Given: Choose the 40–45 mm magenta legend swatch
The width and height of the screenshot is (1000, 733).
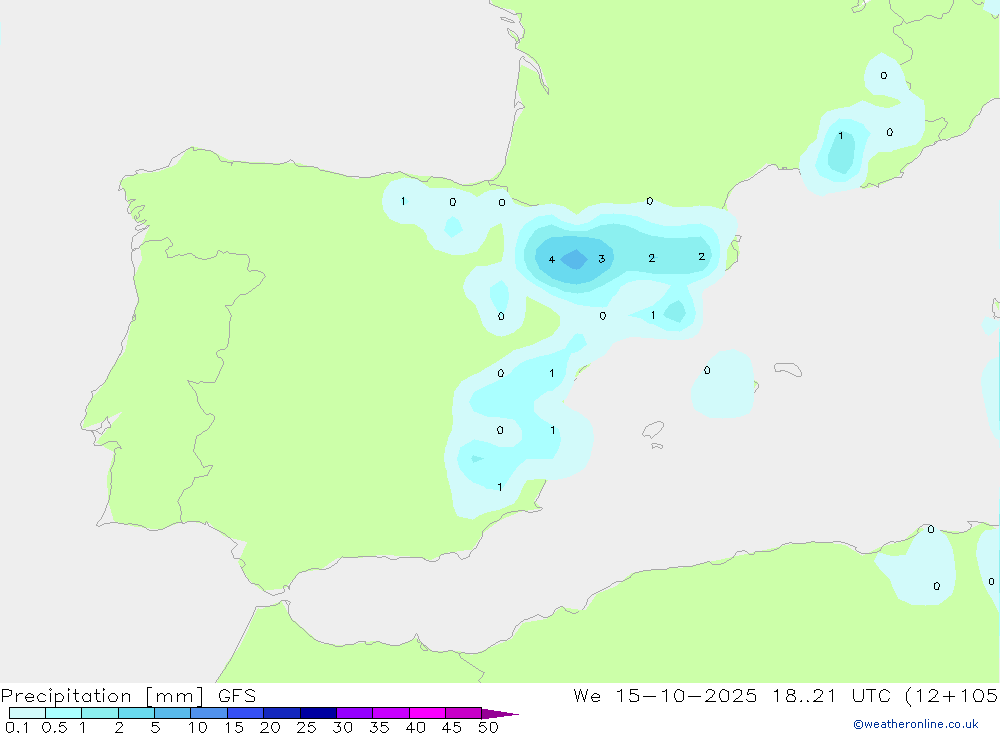Looking at the screenshot, I should coord(427,713).
